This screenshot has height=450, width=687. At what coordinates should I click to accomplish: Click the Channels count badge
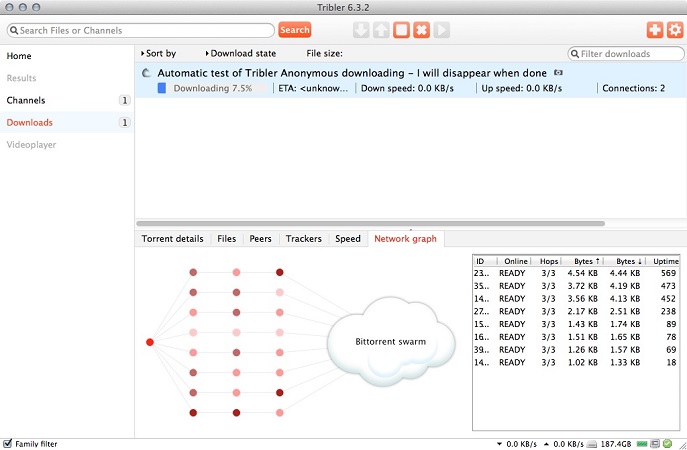[124, 100]
